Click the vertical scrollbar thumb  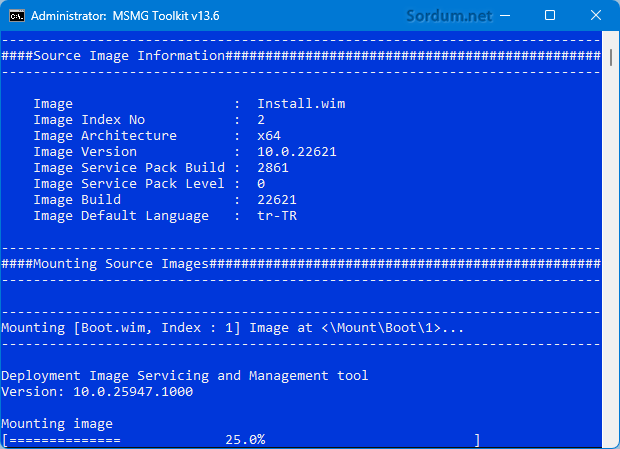[611, 58]
